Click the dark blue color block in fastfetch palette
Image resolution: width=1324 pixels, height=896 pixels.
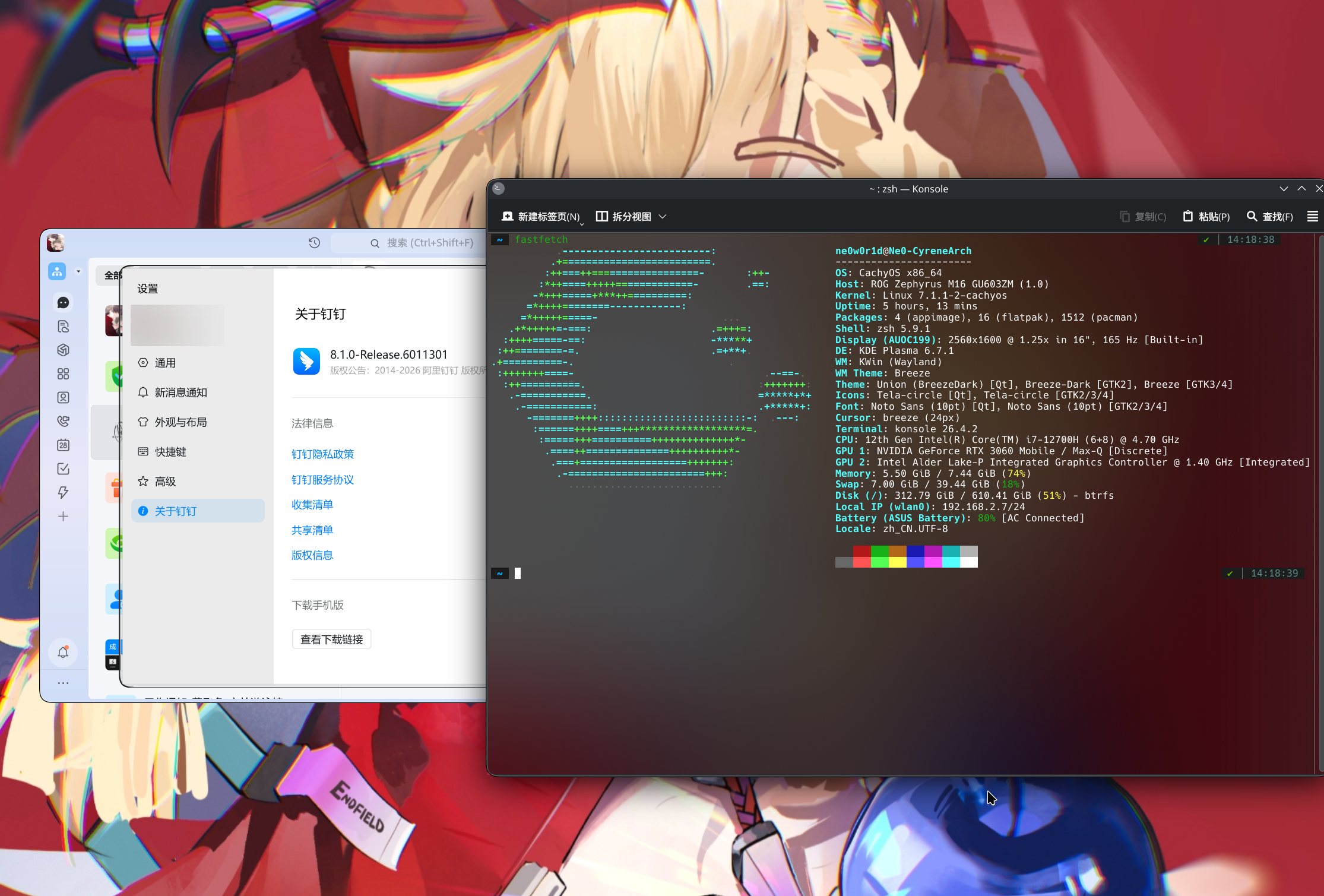pyautogui.click(x=916, y=552)
